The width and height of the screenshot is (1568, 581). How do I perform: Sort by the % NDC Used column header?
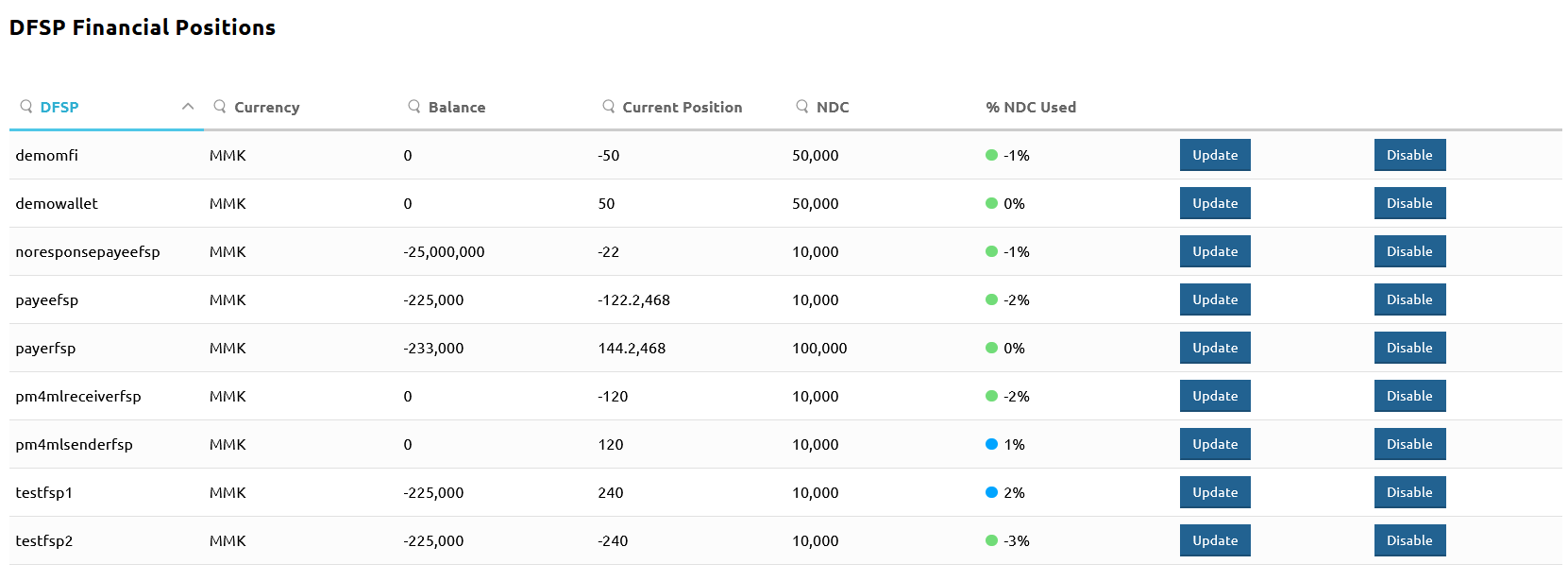point(1031,108)
